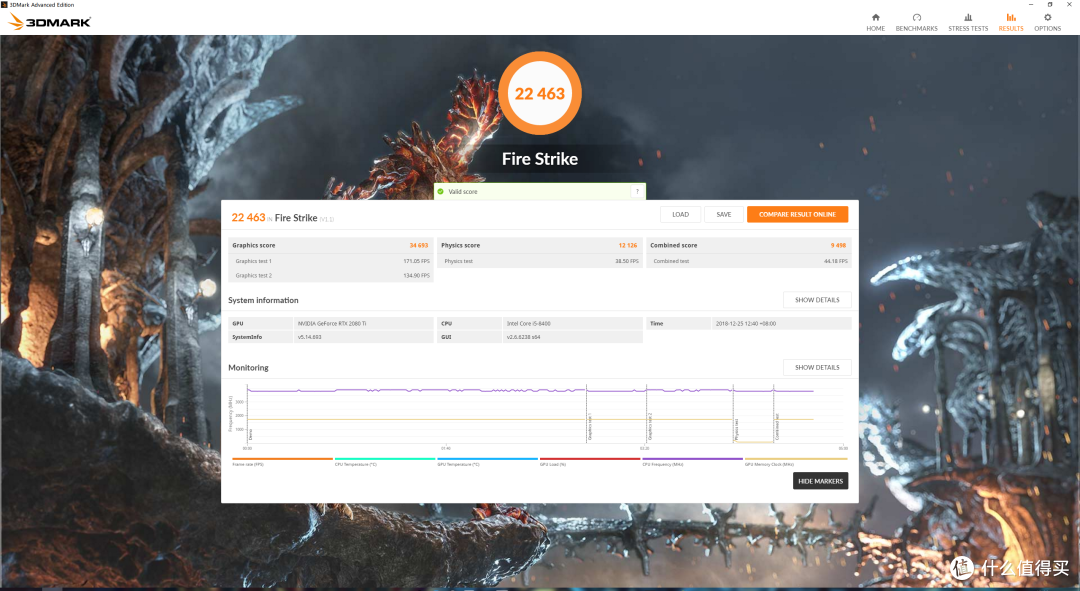Click the System information heading
This screenshot has width=1080, height=591.
click(263, 300)
